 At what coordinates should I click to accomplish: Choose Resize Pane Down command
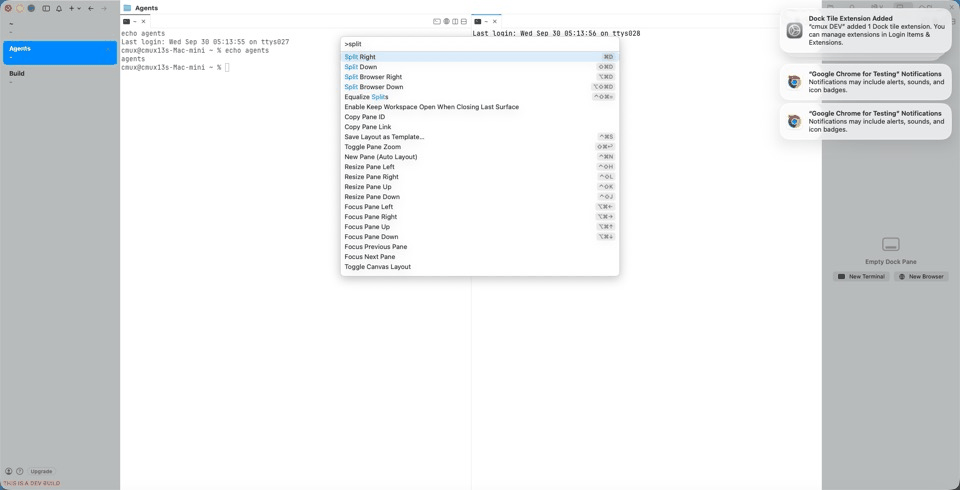coord(479,197)
